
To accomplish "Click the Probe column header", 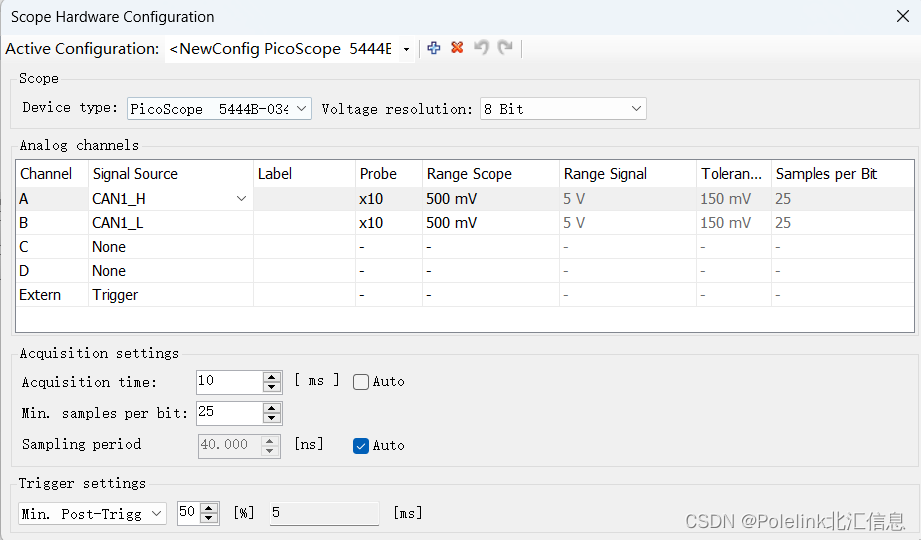I will click(x=389, y=174).
